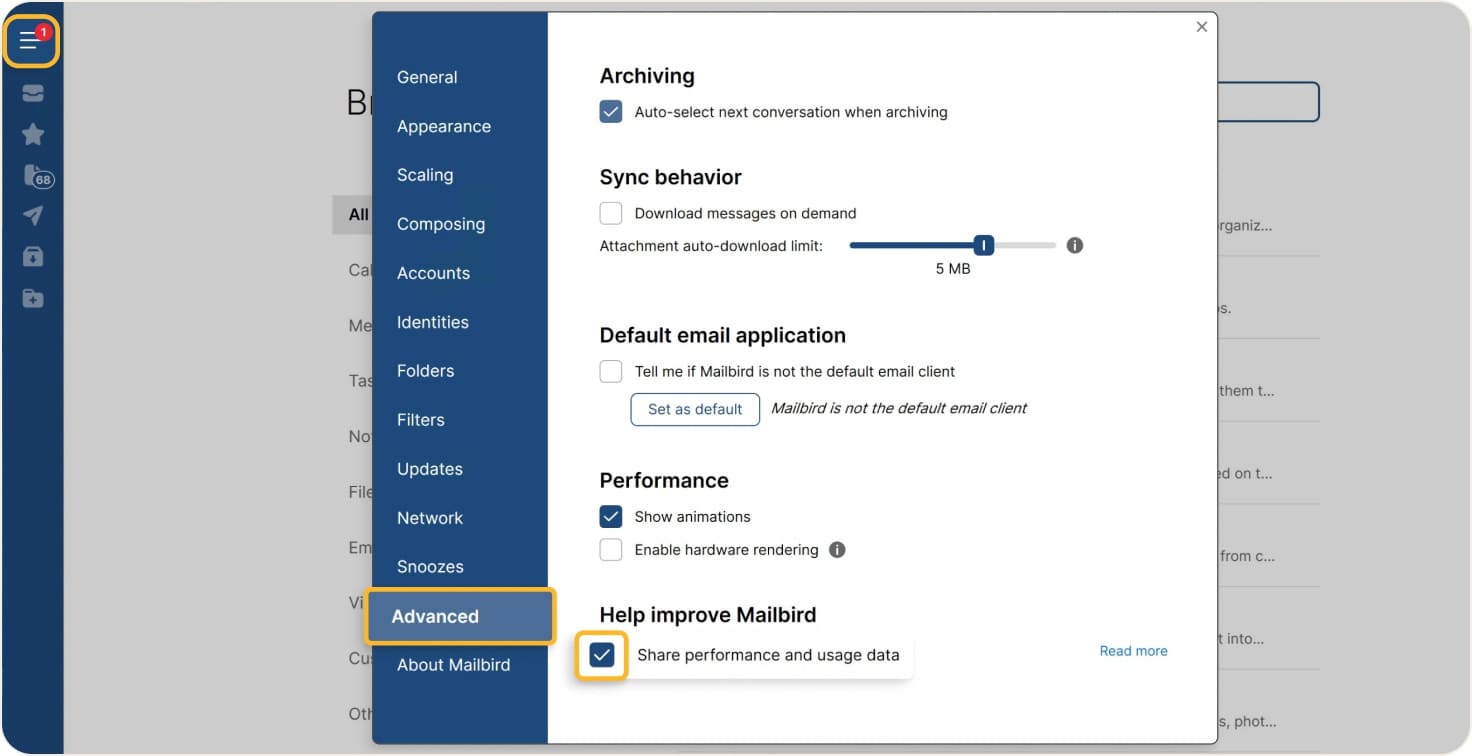The height and width of the screenshot is (756, 1472).
Task: Open the Sent messages icon
Action: 31,213
